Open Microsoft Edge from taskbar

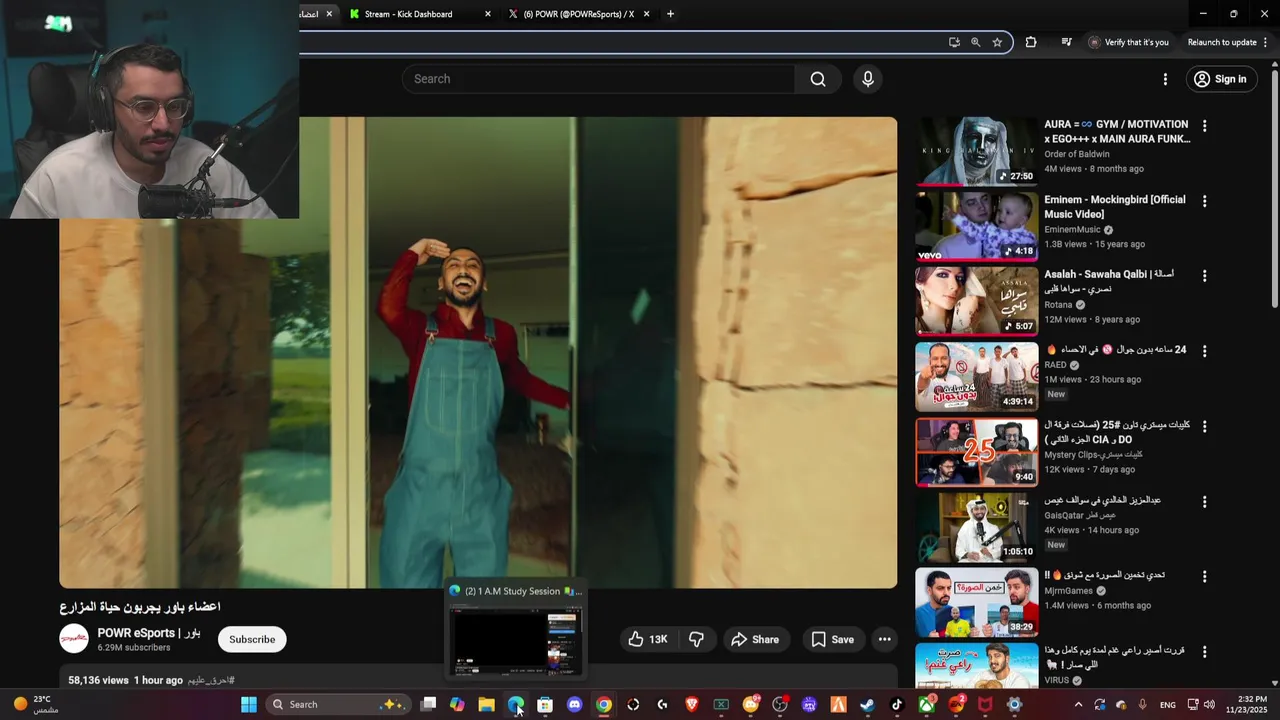pos(515,704)
